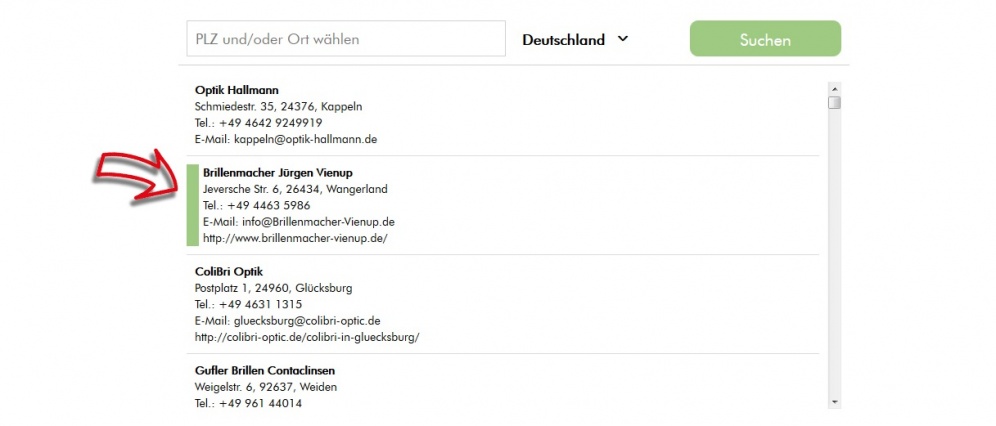The height and width of the screenshot is (426, 996).
Task: Click the scrollbar down arrow
Action: pyautogui.click(x=835, y=402)
